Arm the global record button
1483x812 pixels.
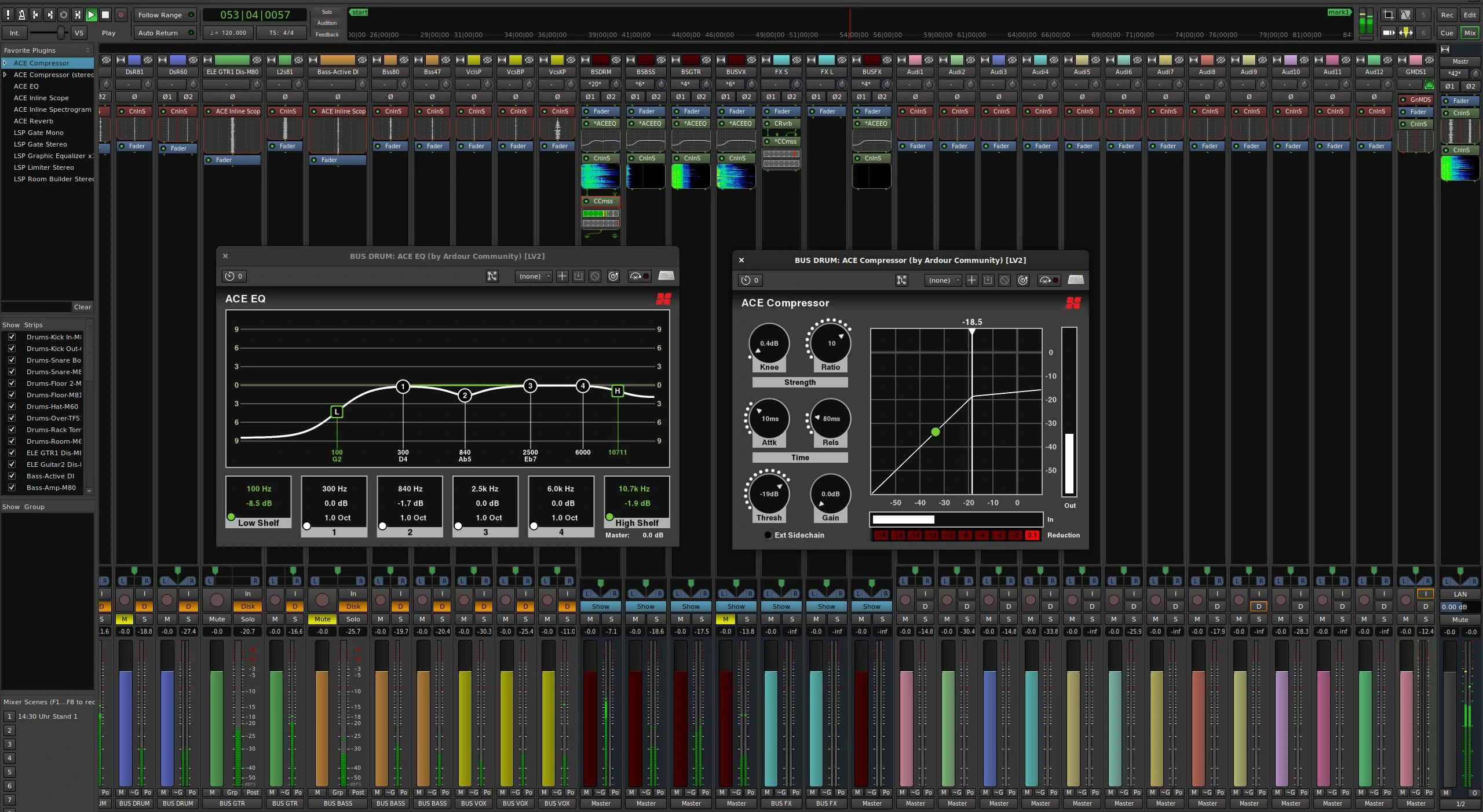[x=121, y=14]
